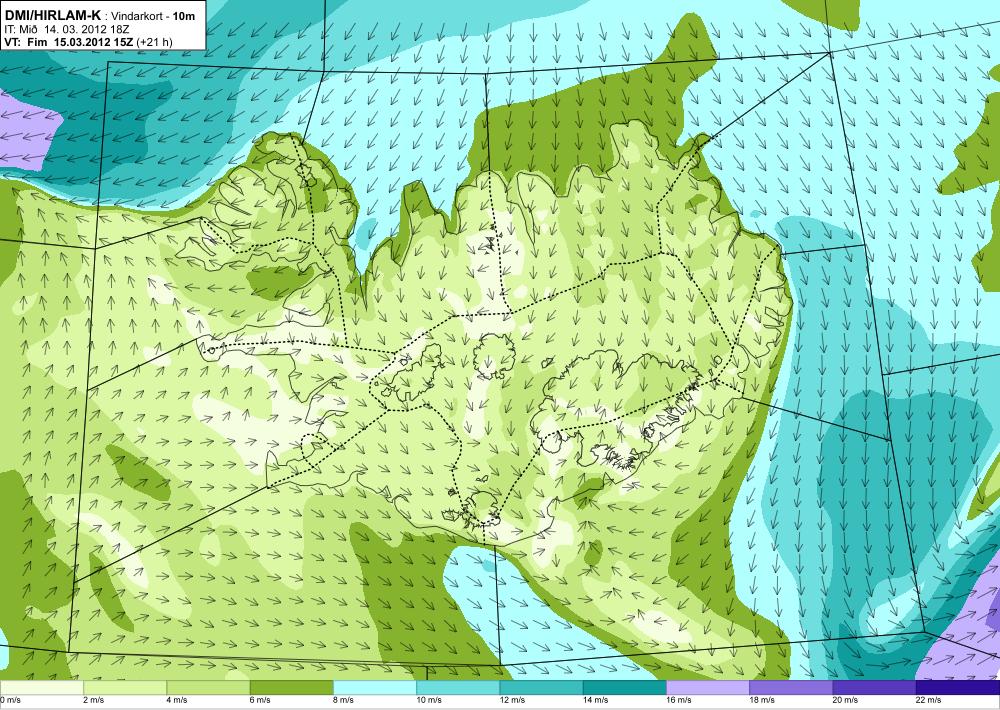Viewport: 1000px width, 710px height.
Task: Click the "VT: Fim 15.03.2012 15Z" valid time
Action: click(68, 42)
